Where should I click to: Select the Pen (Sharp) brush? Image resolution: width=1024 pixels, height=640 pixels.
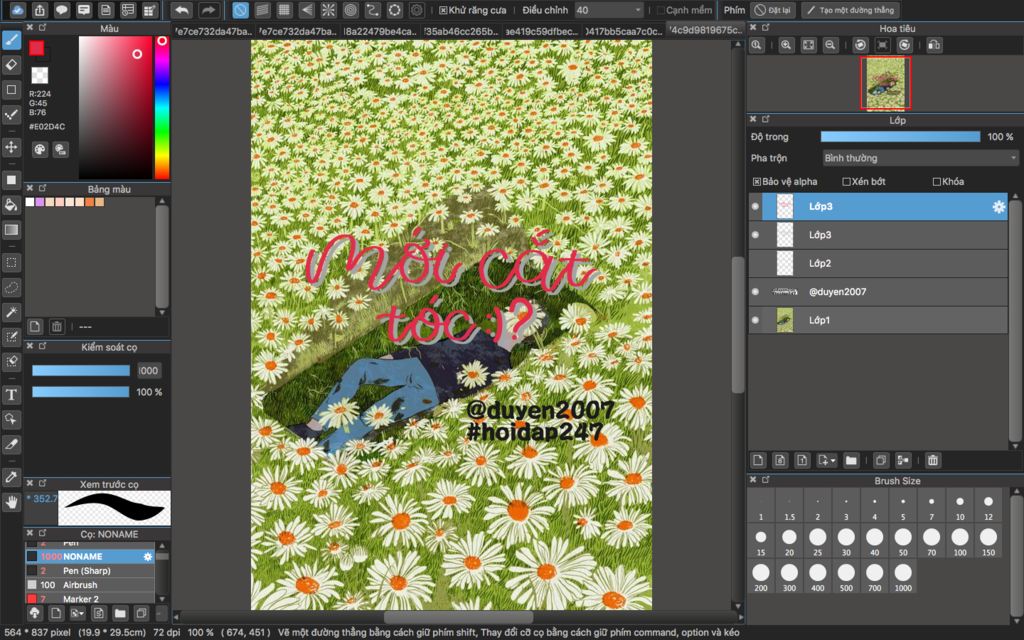[90, 571]
